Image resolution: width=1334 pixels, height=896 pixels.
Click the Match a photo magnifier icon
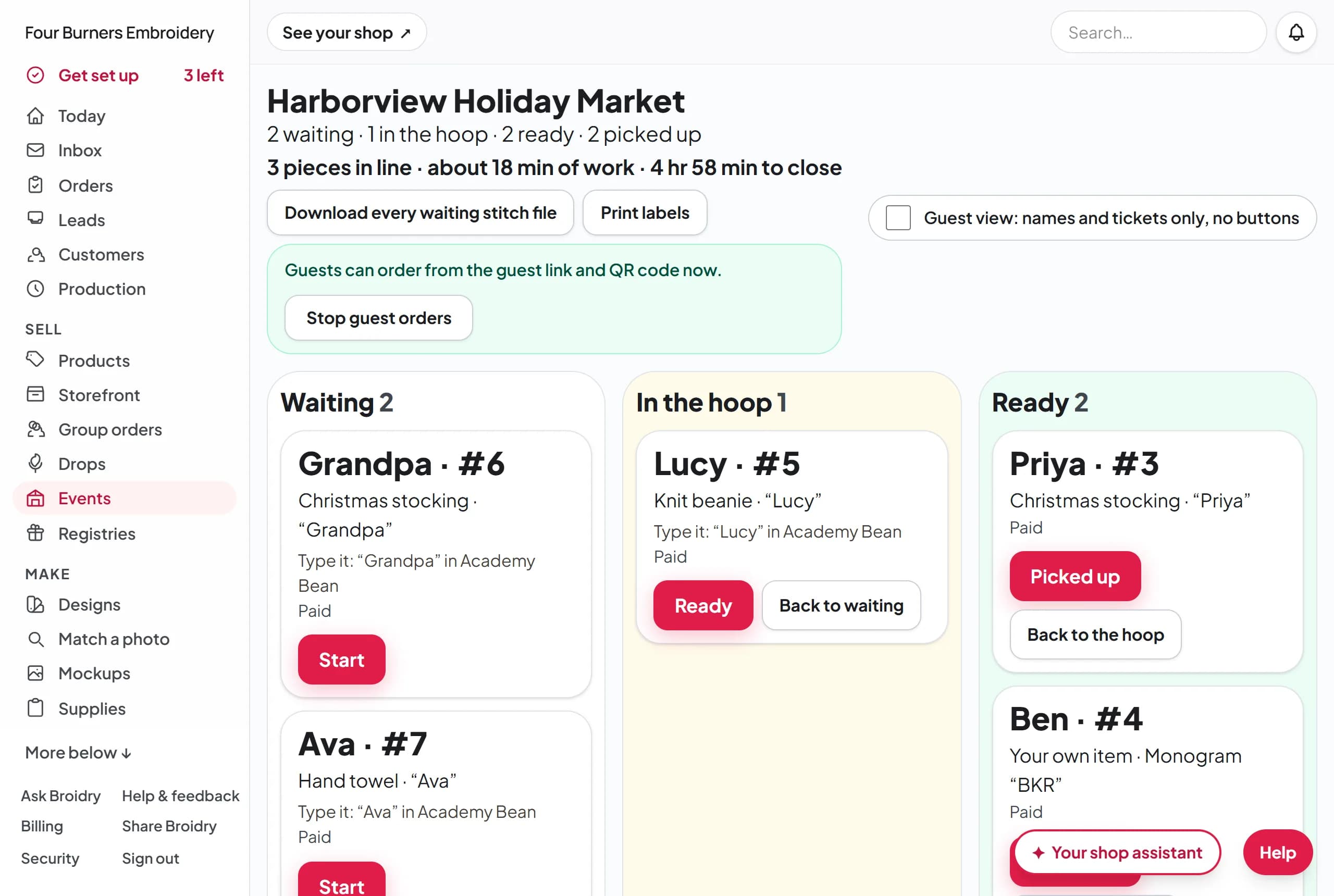(x=35, y=639)
